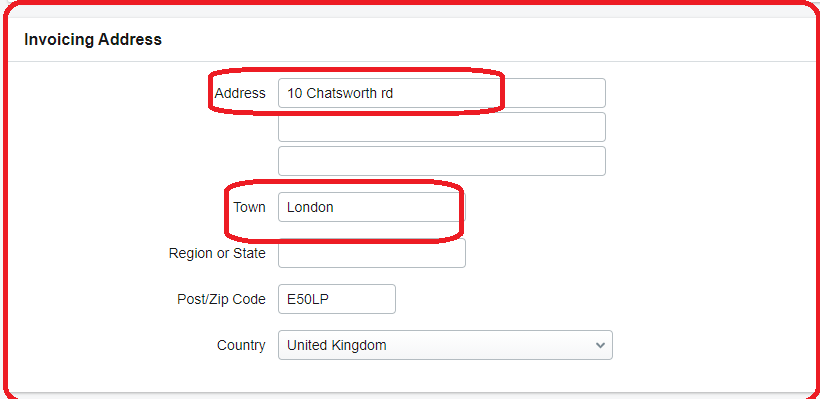Screen dimensions: 820x399
Task: Click the 'Country' field label
Action: tap(241, 345)
